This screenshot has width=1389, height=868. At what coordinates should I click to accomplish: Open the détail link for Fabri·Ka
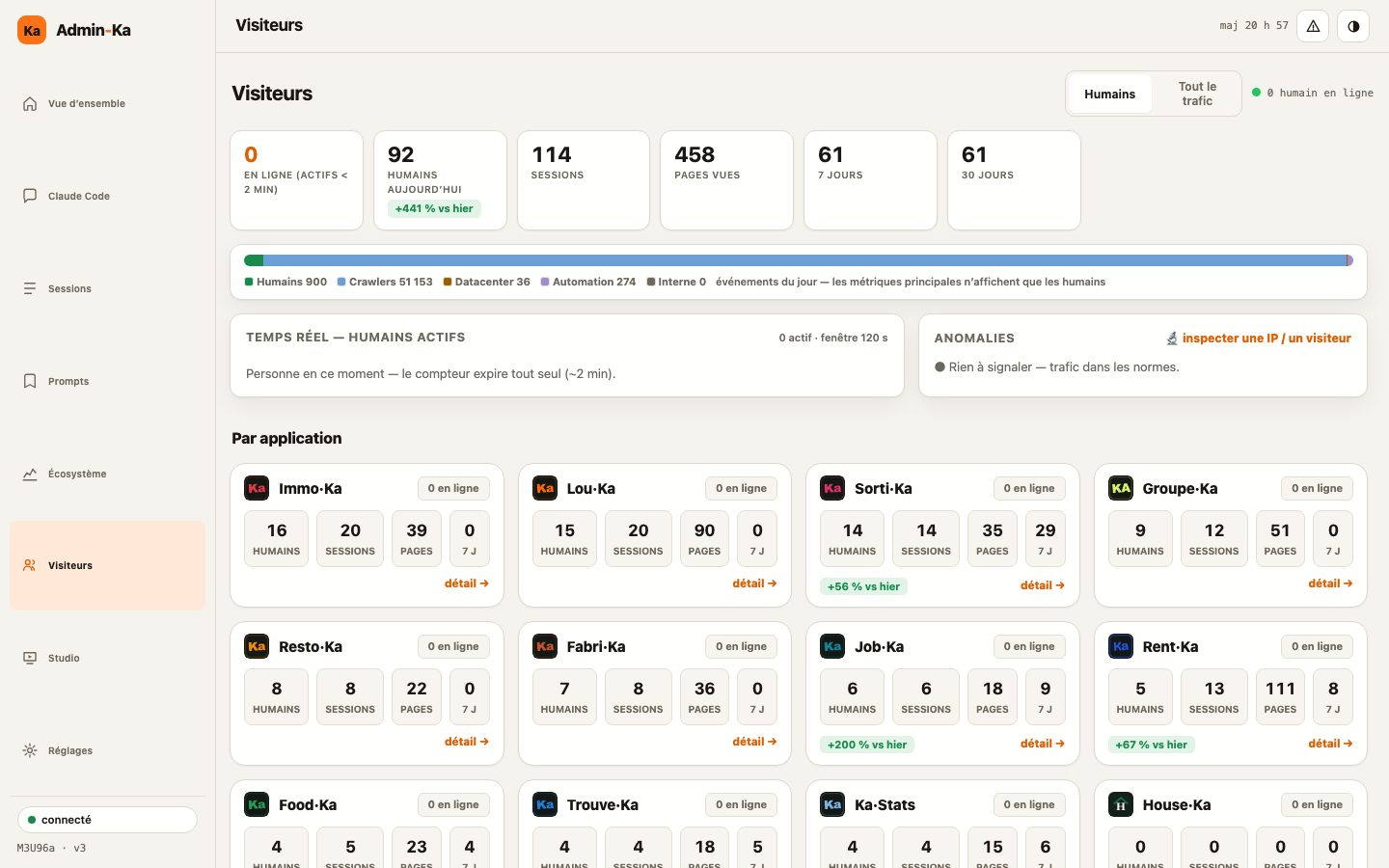[x=754, y=742]
